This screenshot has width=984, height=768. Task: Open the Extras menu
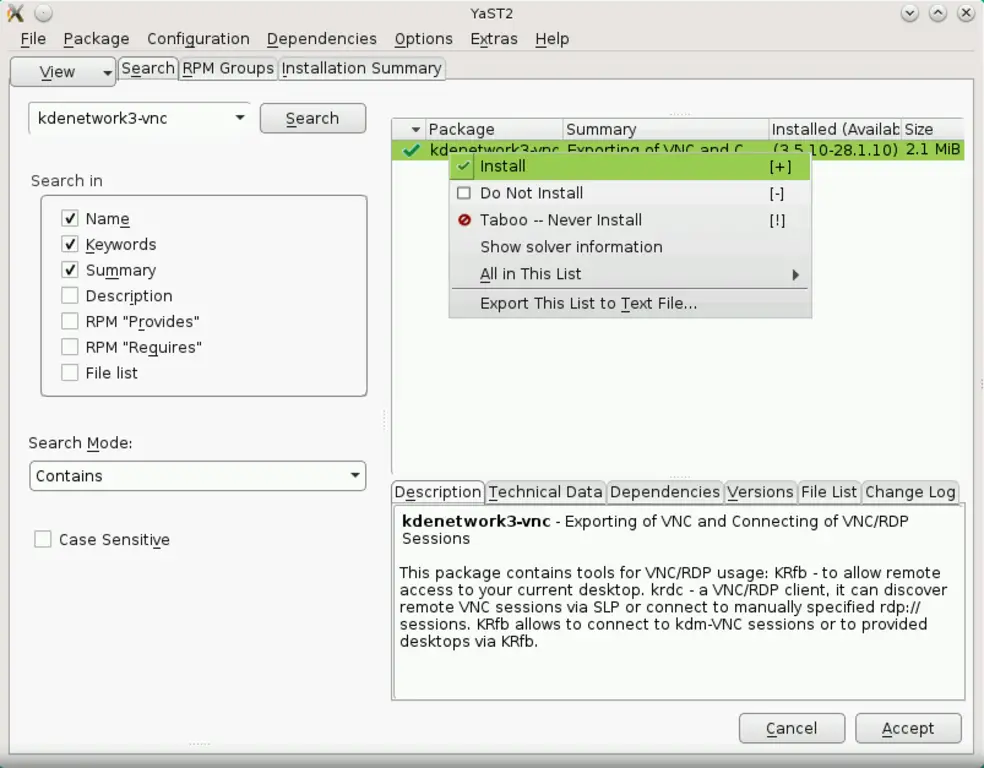point(494,39)
